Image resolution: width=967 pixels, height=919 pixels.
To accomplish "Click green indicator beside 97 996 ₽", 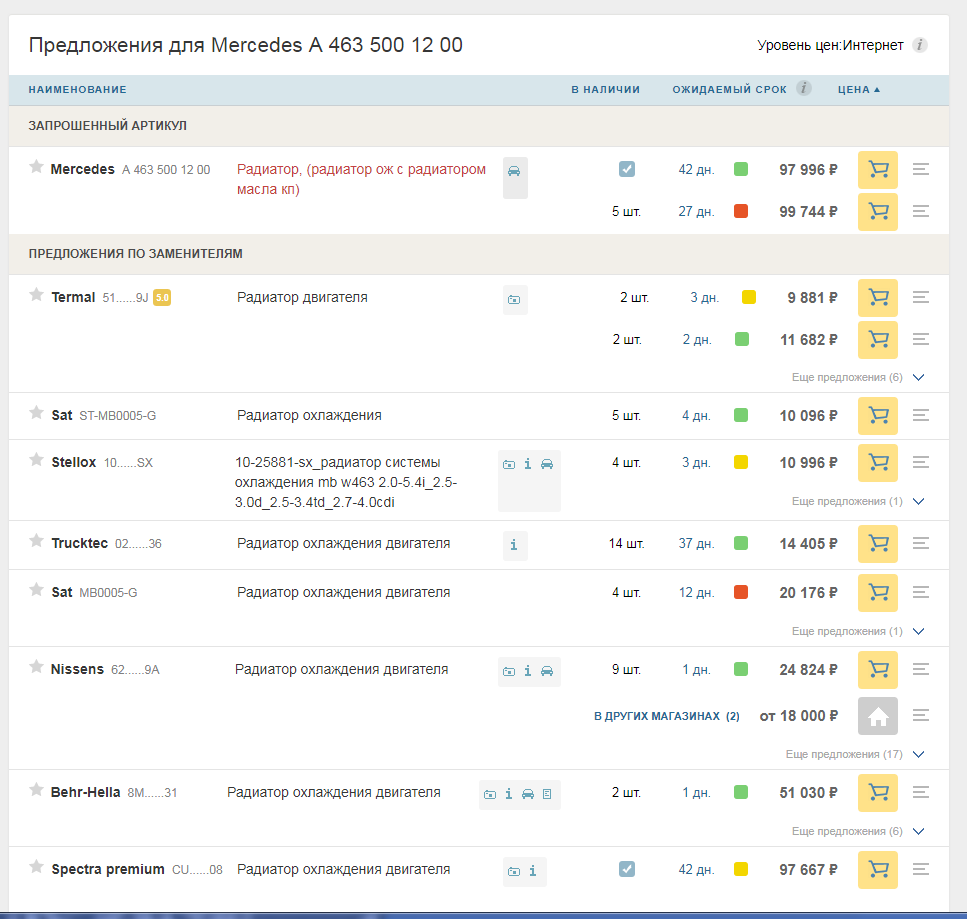I will pyautogui.click(x=741, y=169).
